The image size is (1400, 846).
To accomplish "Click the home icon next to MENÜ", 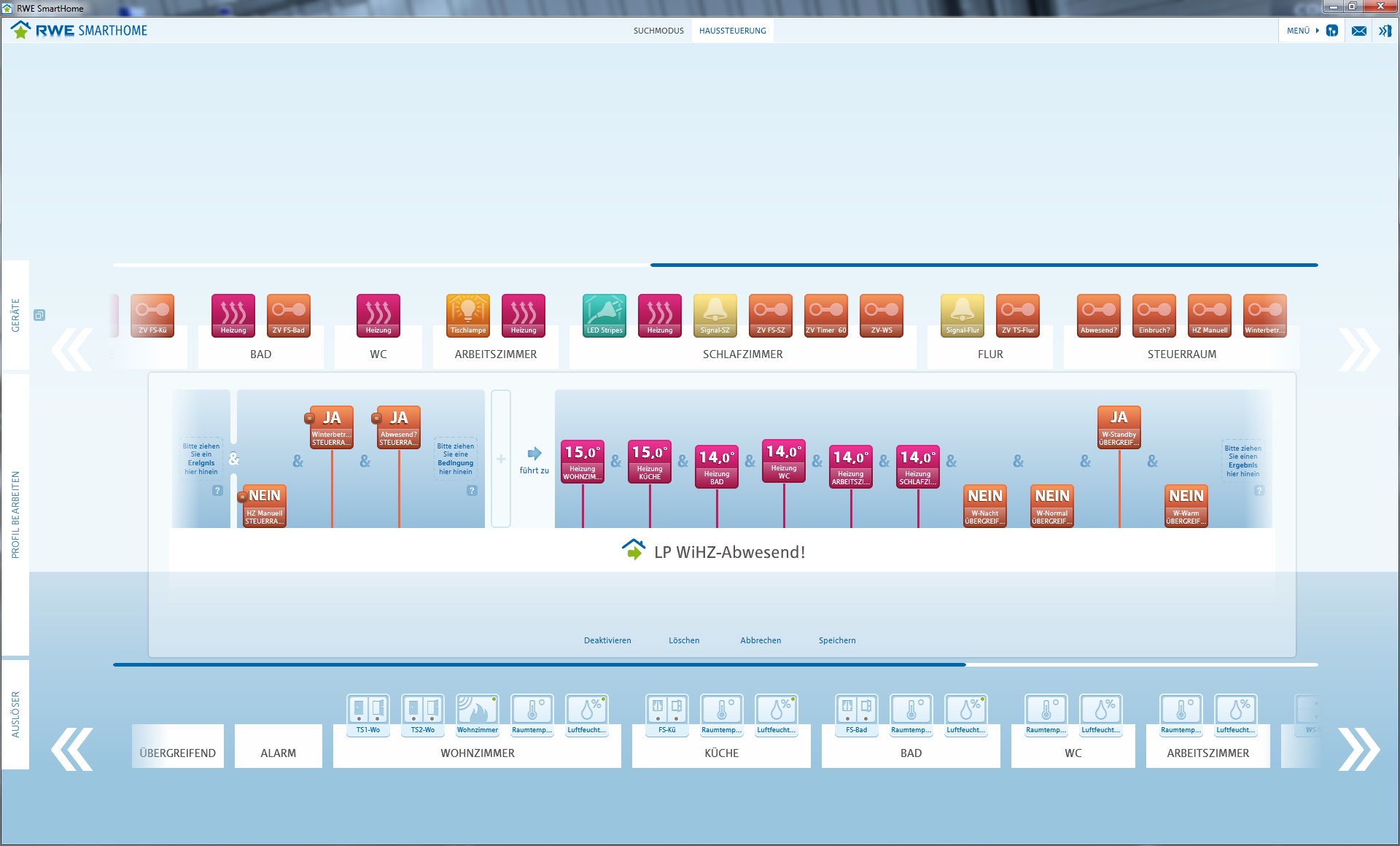I will [1332, 31].
